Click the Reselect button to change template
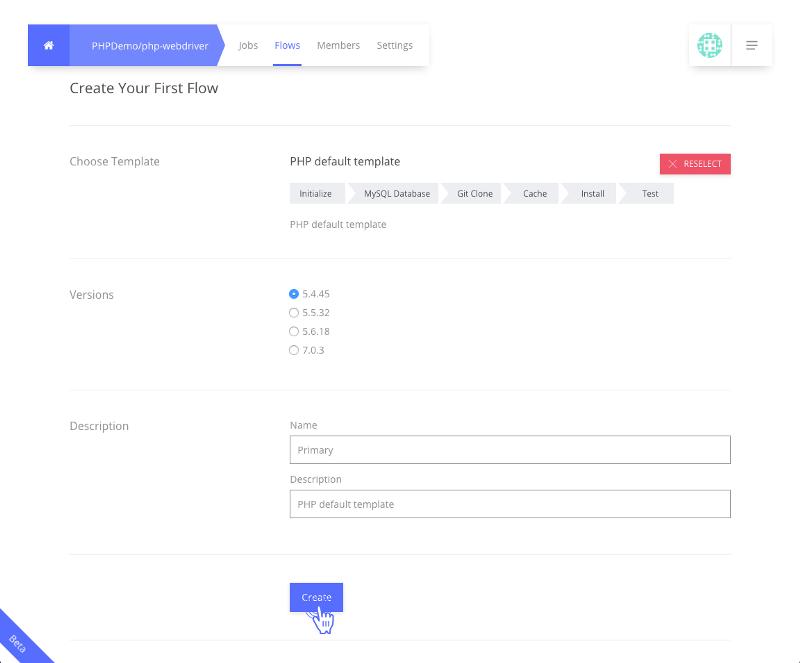Viewport: 800px width, 663px height. (x=695, y=164)
